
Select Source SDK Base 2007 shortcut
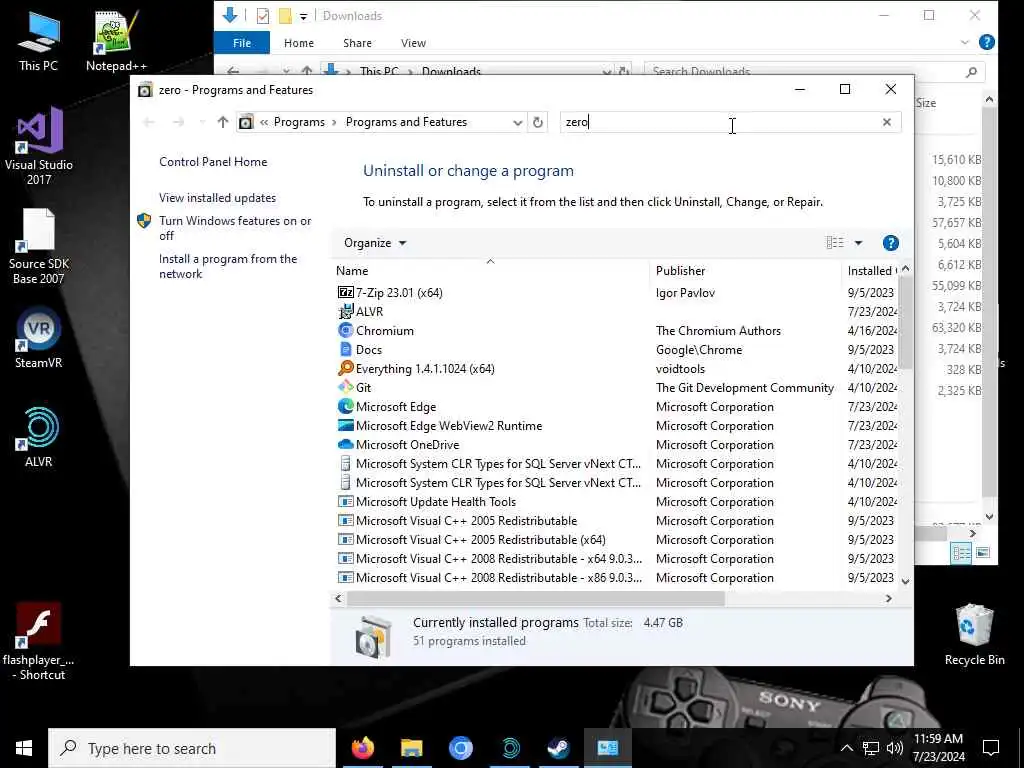39,247
